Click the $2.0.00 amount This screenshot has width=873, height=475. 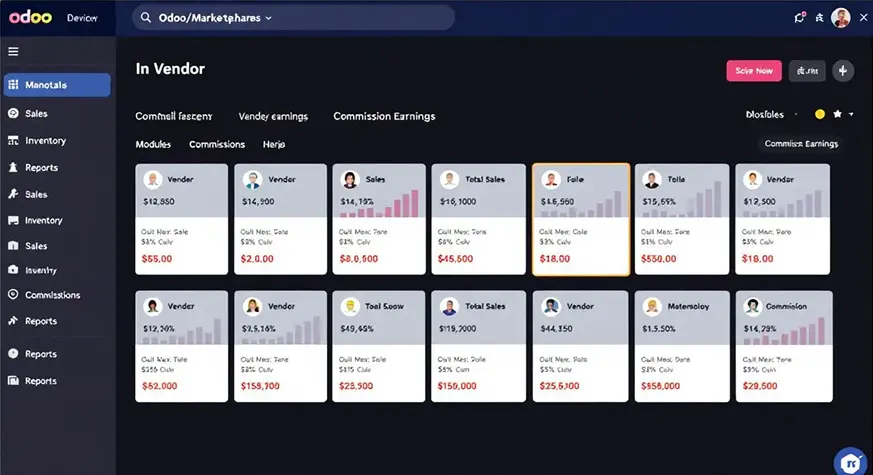click(x=257, y=259)
